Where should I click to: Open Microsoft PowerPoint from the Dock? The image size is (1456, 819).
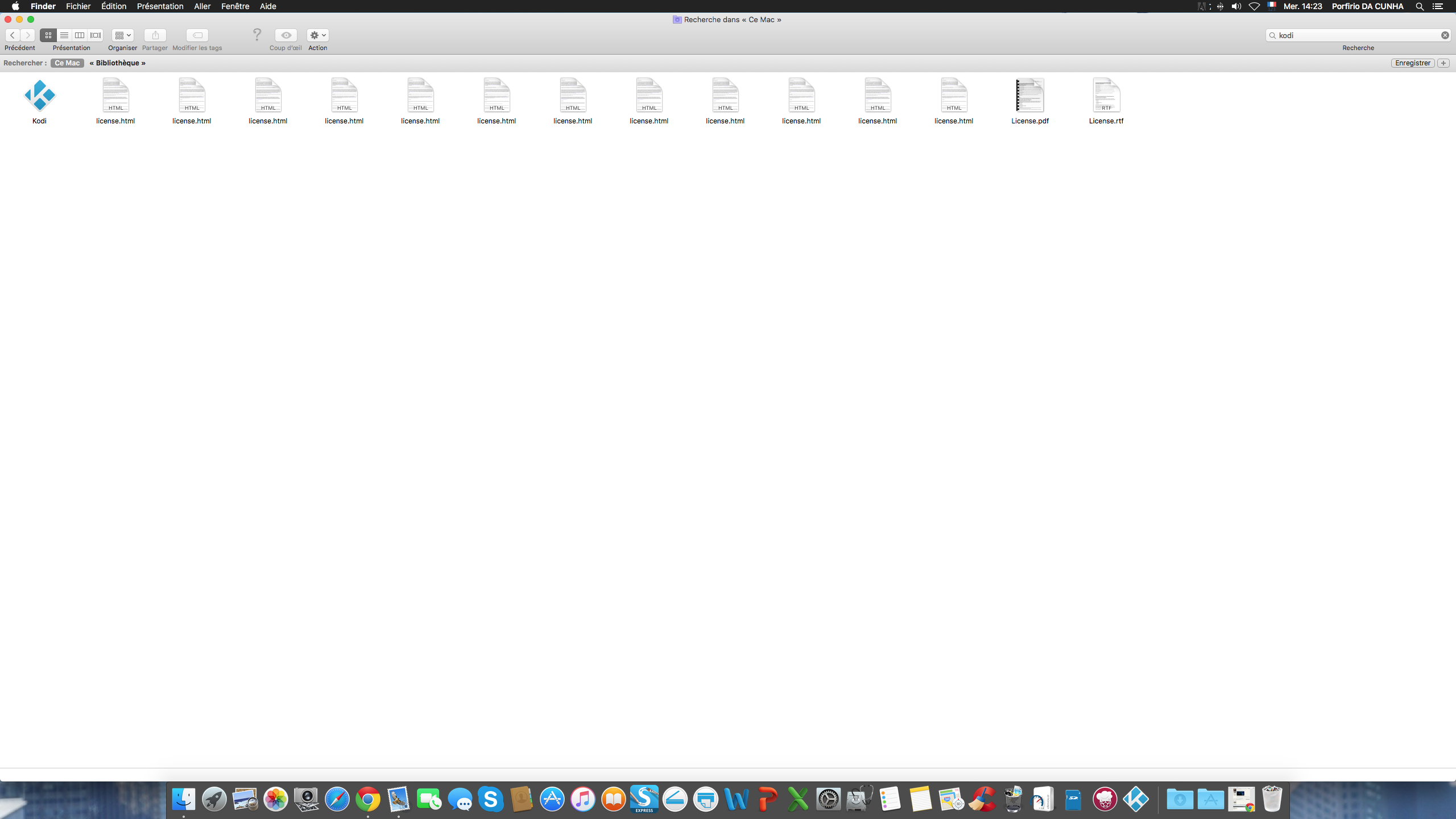tap(767, 799)
